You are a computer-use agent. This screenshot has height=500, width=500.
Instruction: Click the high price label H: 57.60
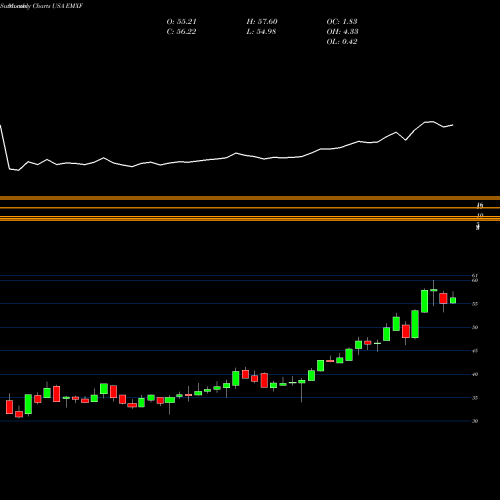tap(262, 22)
